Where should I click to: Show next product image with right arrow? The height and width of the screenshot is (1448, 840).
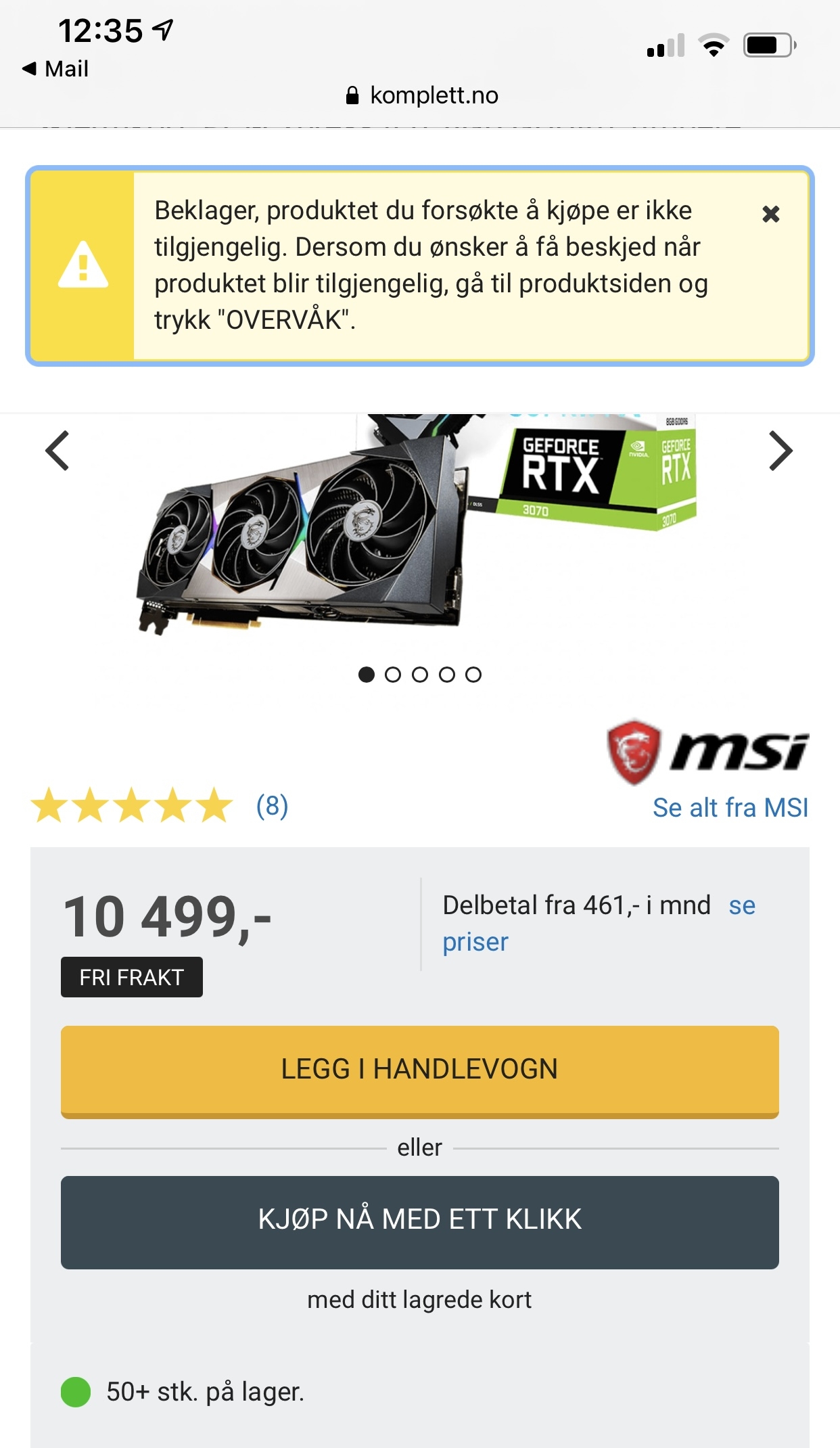pyautogui.click(x=780, y=451)
